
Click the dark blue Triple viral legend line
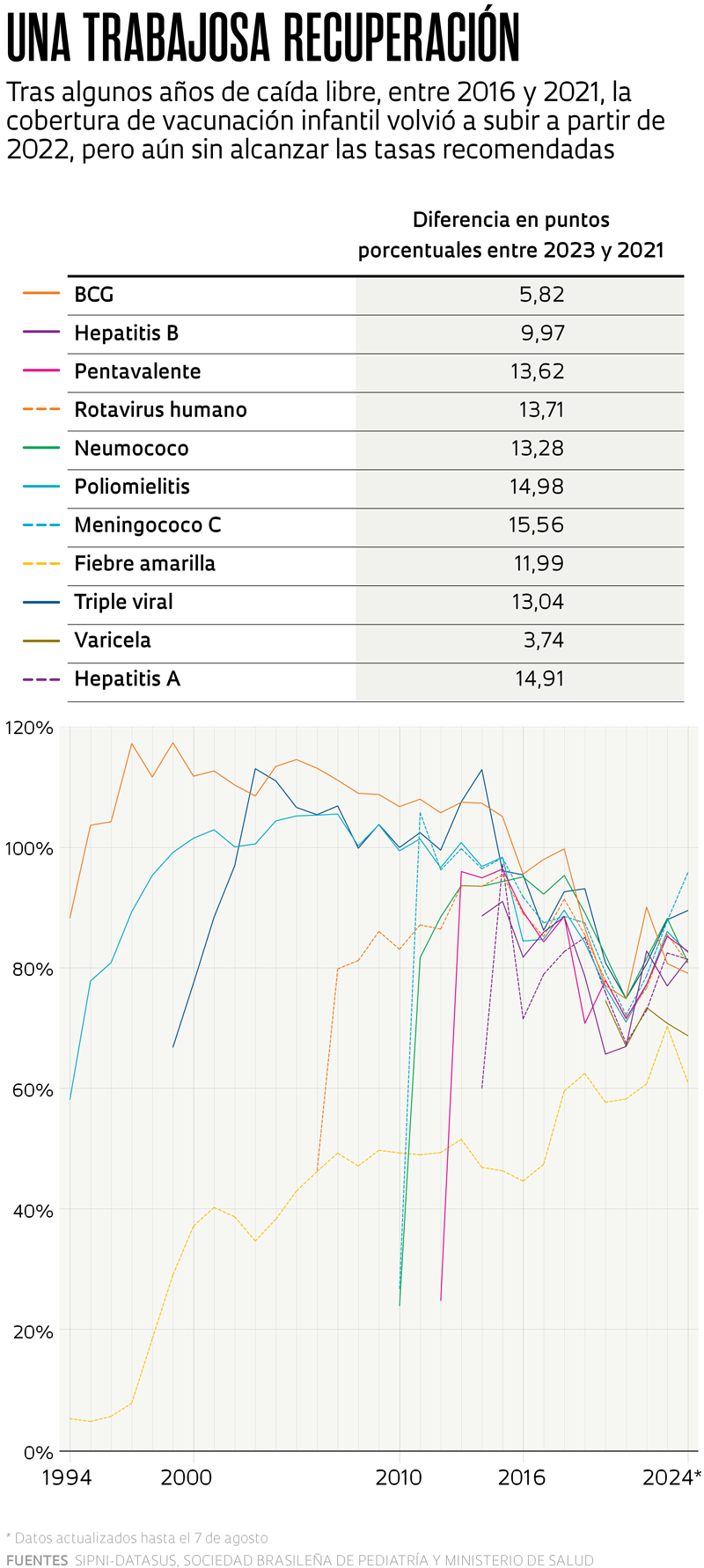[41, 602]
